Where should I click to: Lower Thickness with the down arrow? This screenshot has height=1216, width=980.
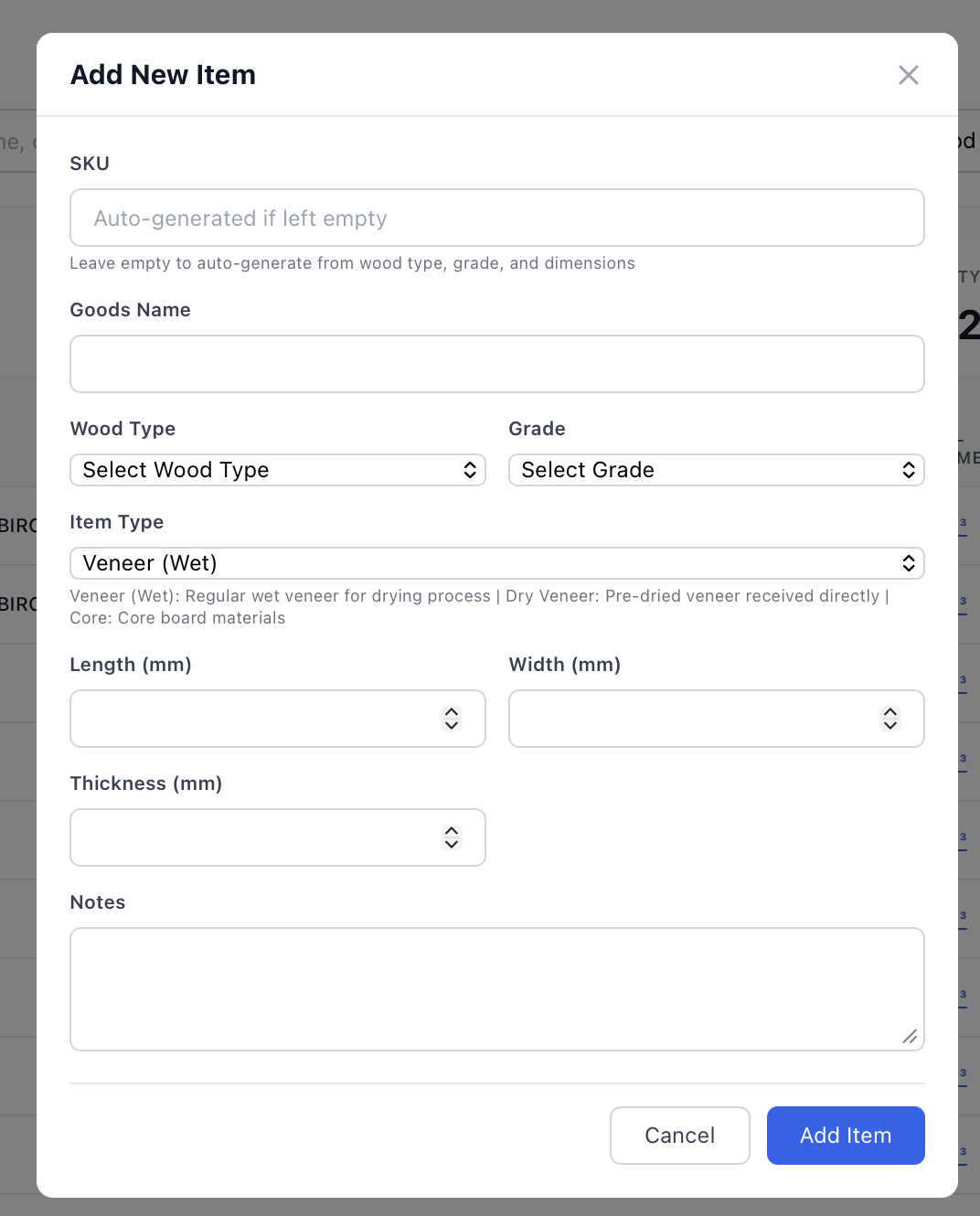point(452,845)
